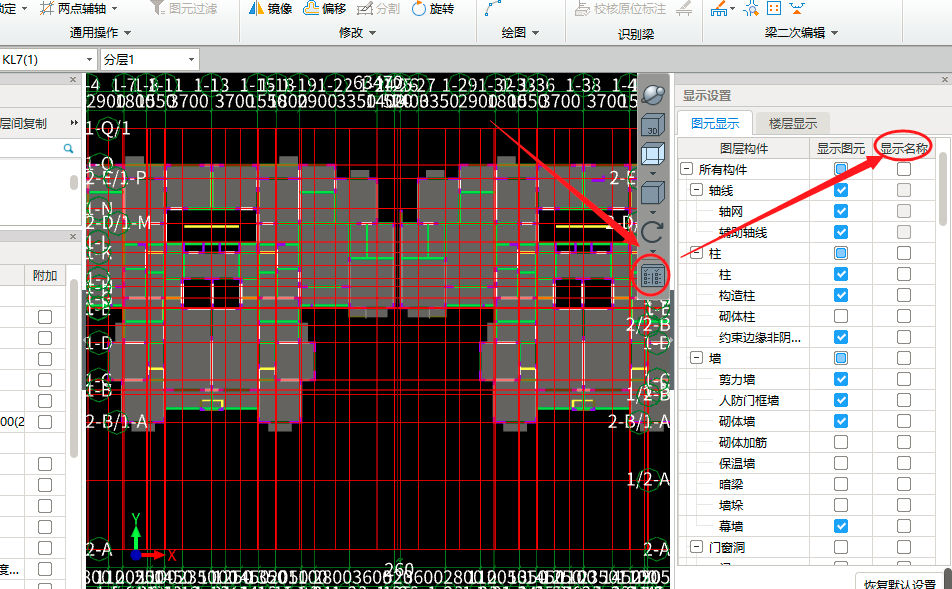The height and width of the screenshot is (589, 952).
Task: Click the 识别梁 group label
Action: point(636,35)
